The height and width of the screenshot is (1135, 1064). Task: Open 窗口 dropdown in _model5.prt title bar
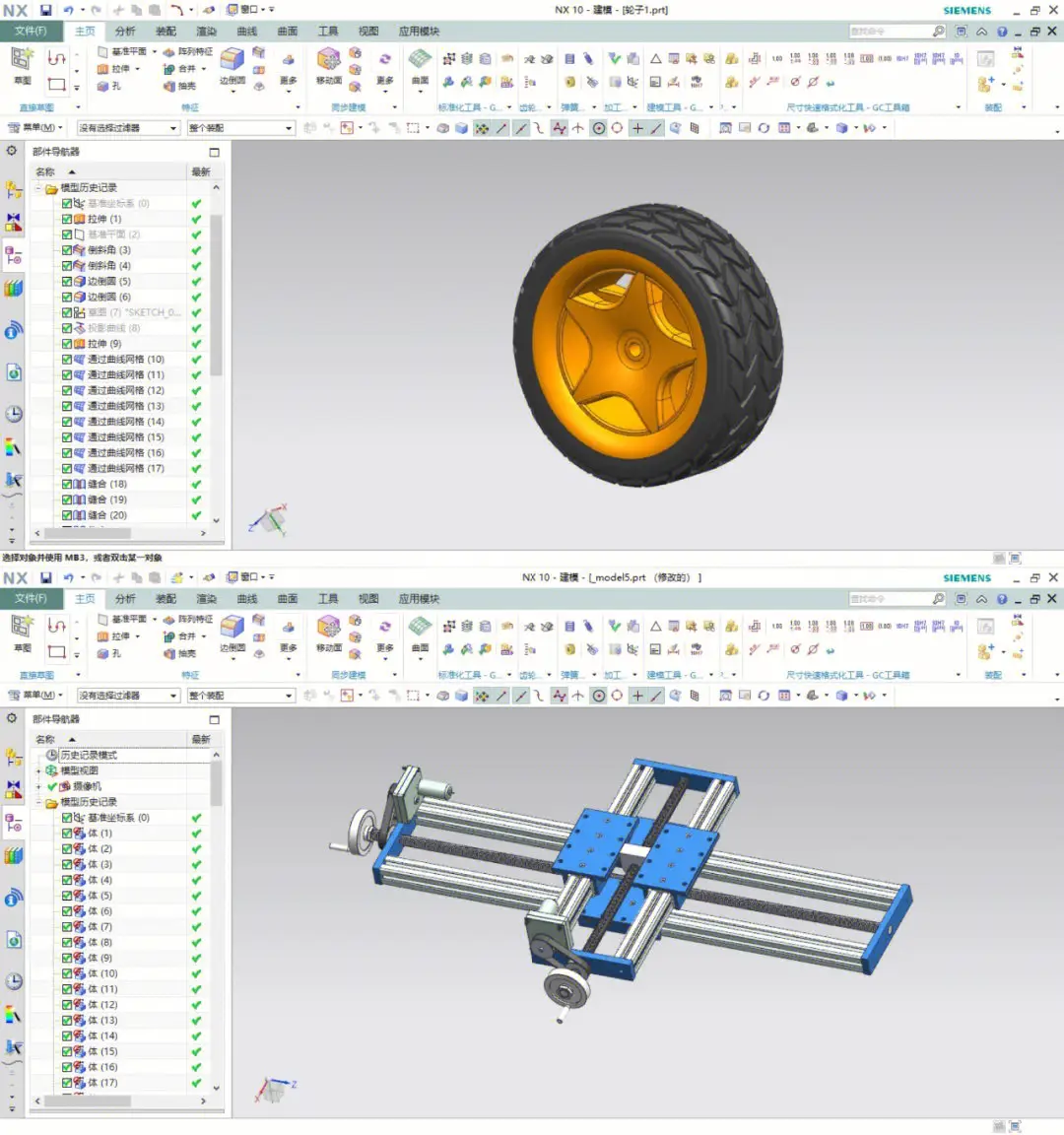[x=249, y=577]
